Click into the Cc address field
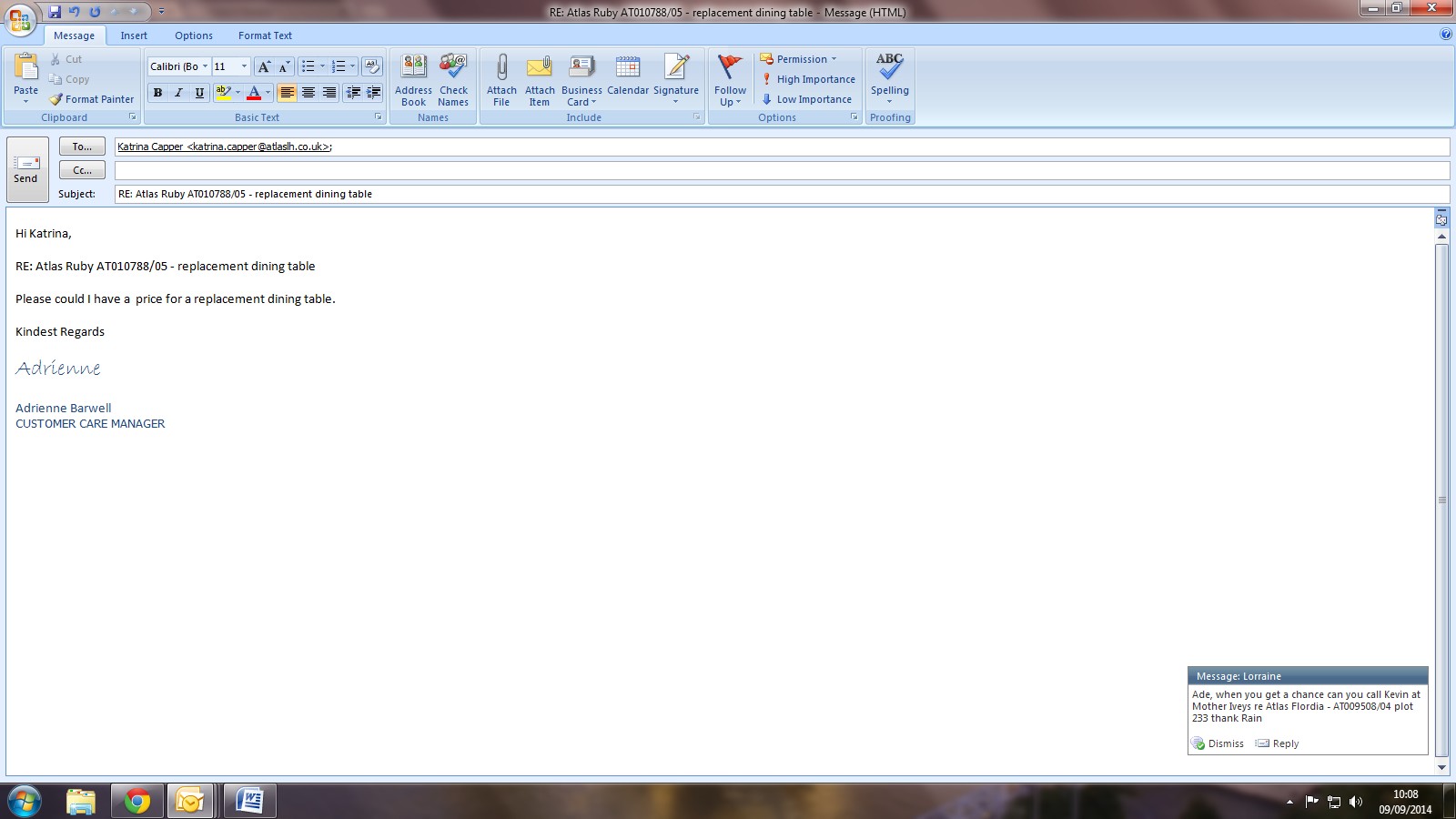1456x819 pixels. tap(781, 170)
